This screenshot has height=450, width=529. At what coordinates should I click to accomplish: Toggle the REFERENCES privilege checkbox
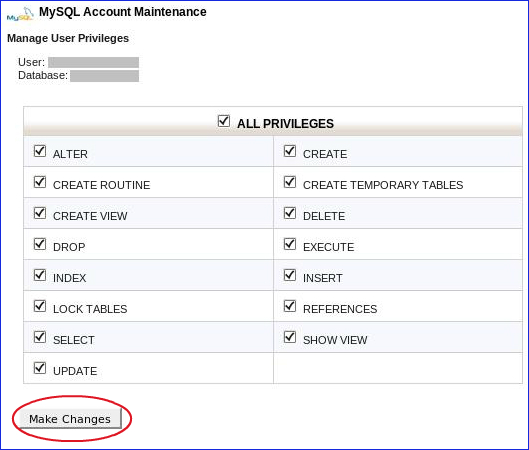coord(290,306)
